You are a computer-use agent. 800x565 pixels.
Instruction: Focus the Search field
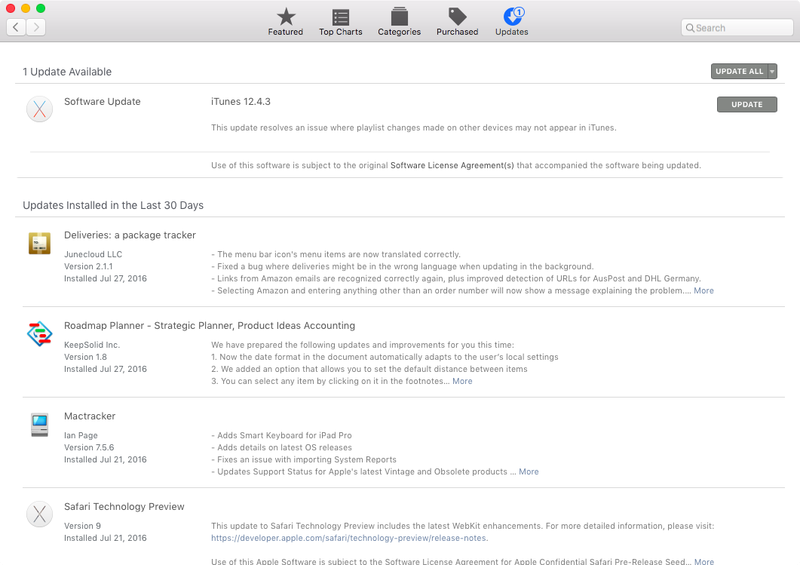click(x=737, y=28)
